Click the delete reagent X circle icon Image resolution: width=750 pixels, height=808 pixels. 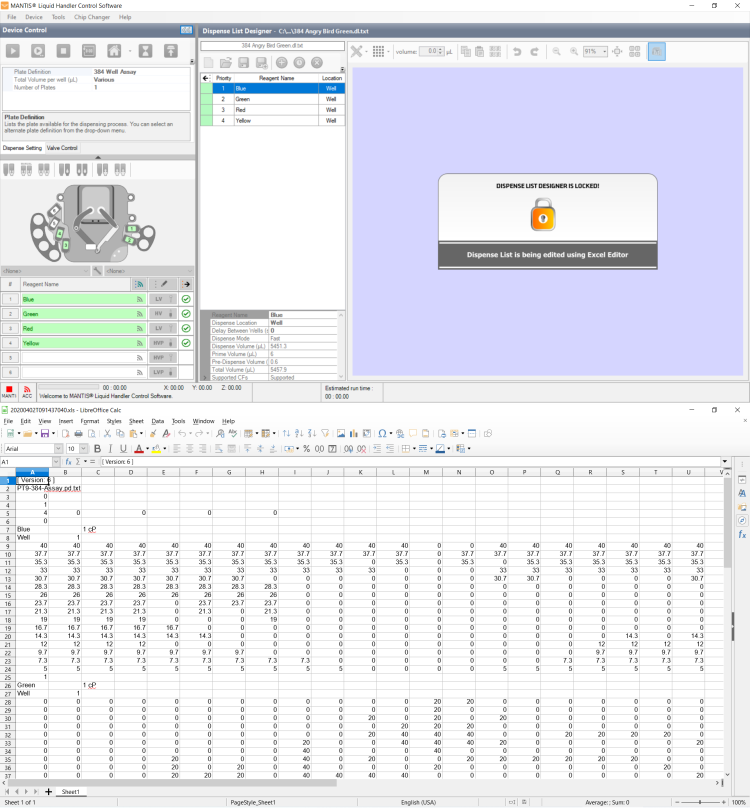[317, 63]
